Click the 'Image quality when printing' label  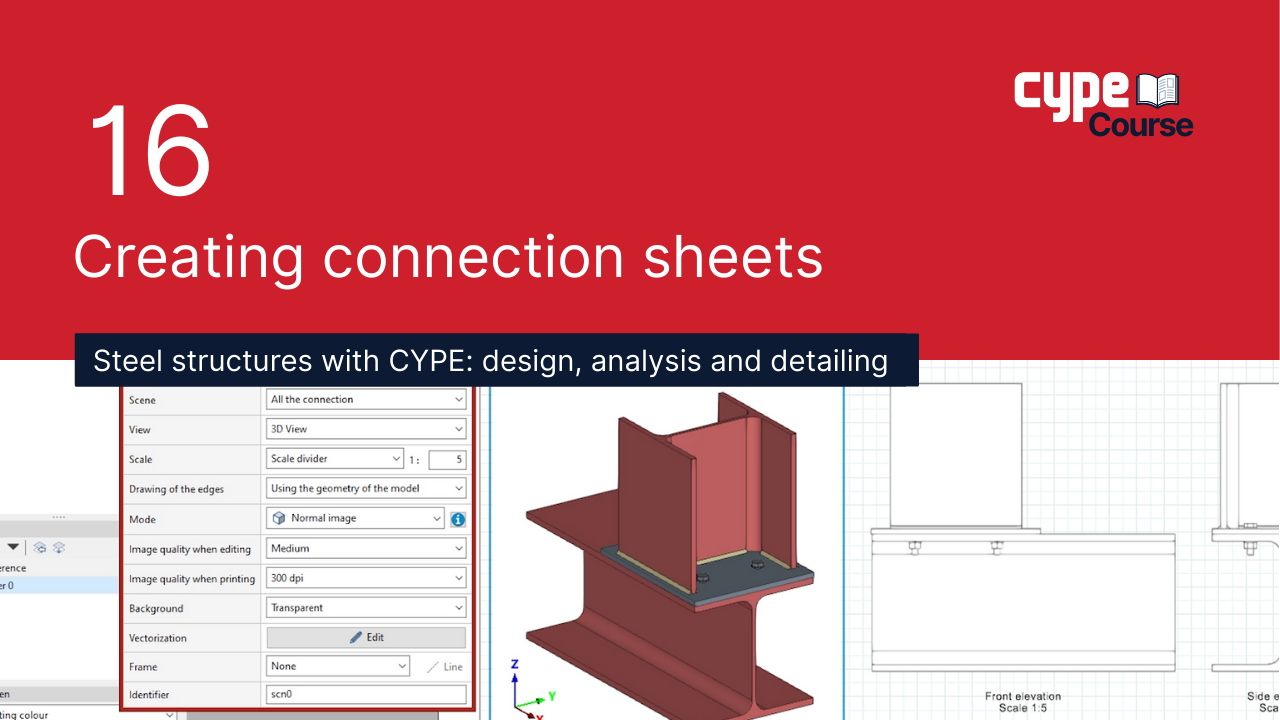click(x=192, y=579)
